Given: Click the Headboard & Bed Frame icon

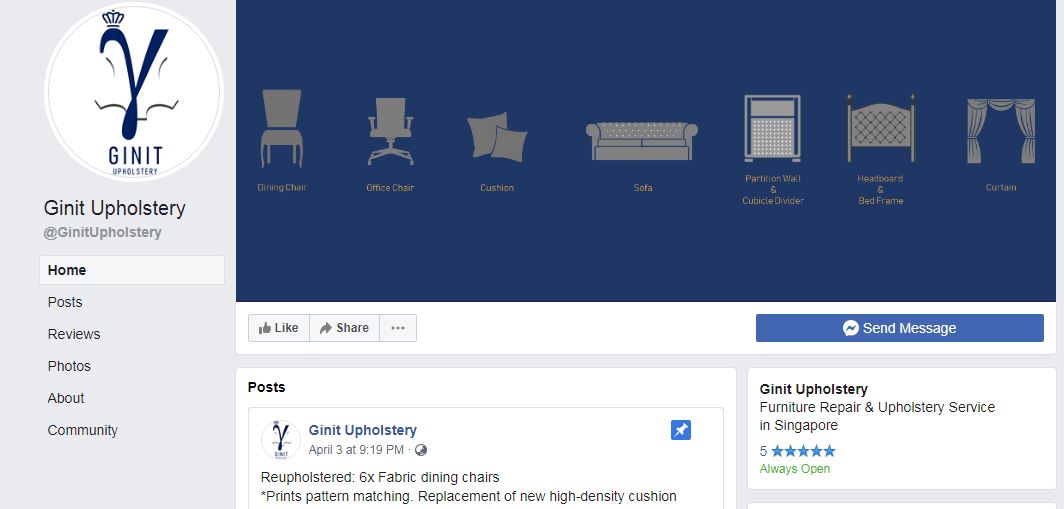Looking at the screenshot, I should 881,128.
